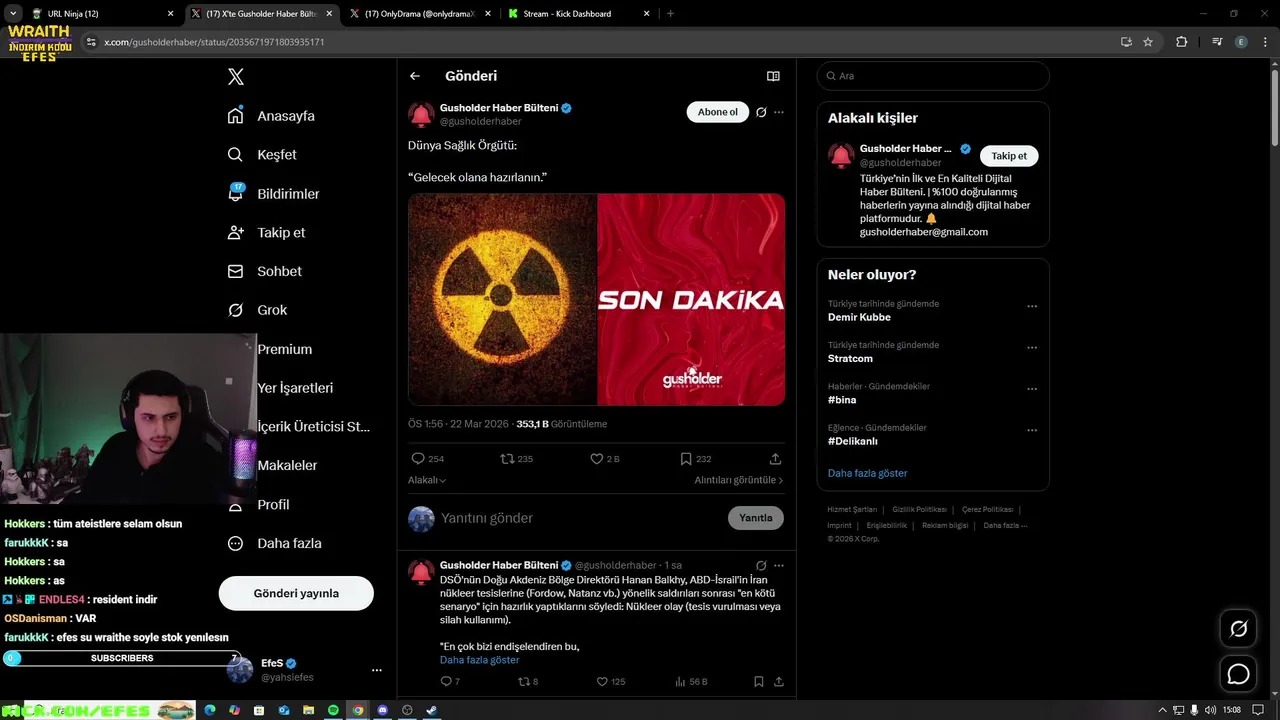Open a new browser tab
The image size is (1280, 720).
[670, 14]
